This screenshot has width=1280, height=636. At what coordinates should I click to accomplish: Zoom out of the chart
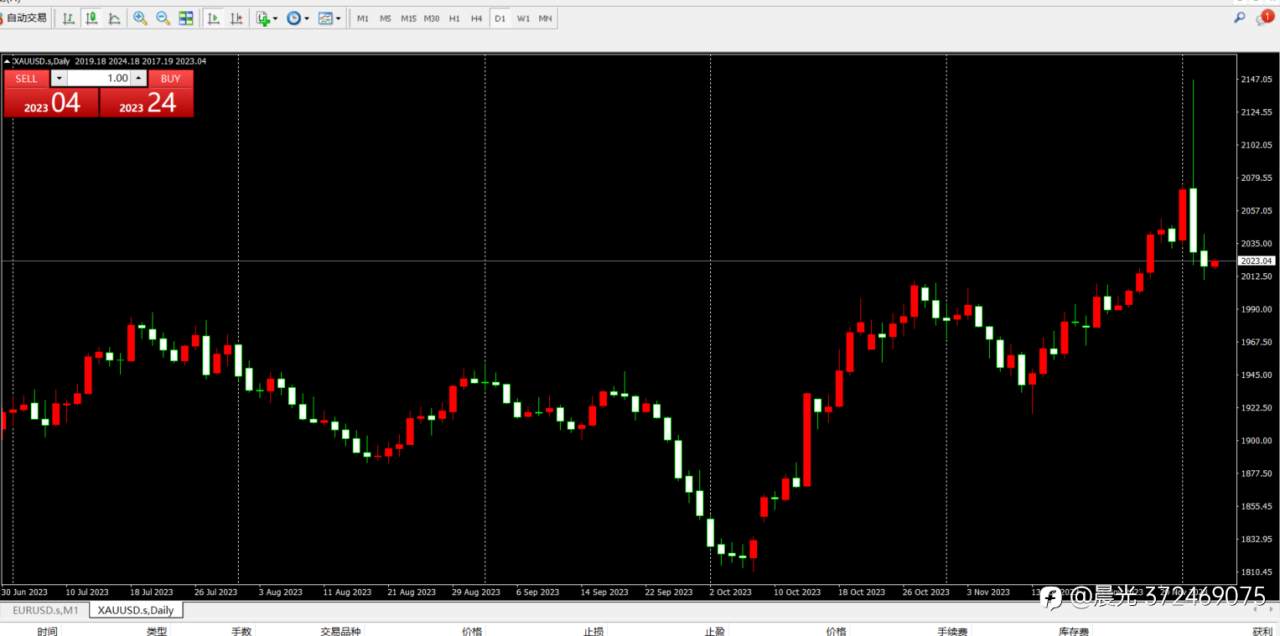click(x=163, y=18)
